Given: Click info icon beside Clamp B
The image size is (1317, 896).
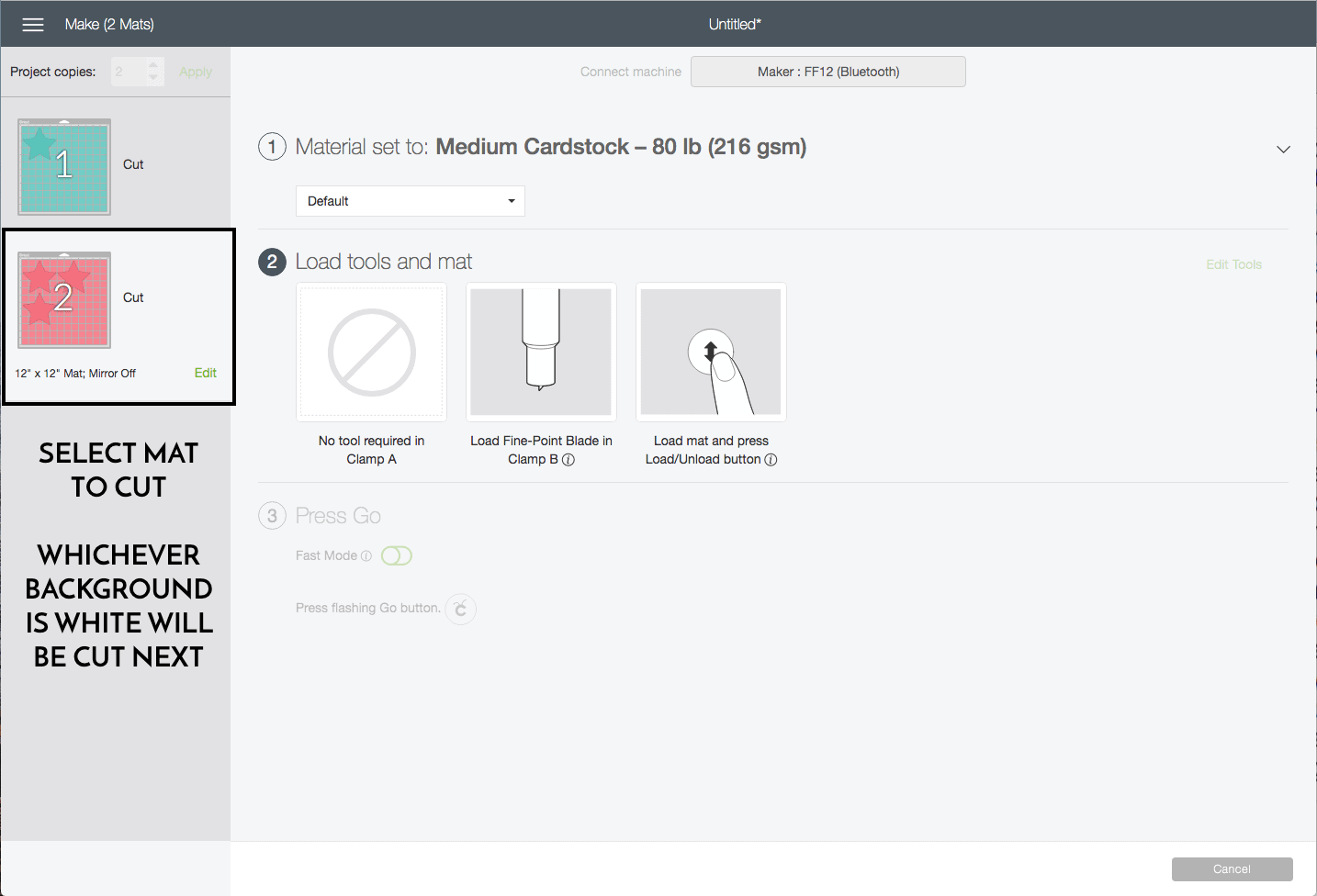Looking at the screenshot, I should (x=568, y=460).
